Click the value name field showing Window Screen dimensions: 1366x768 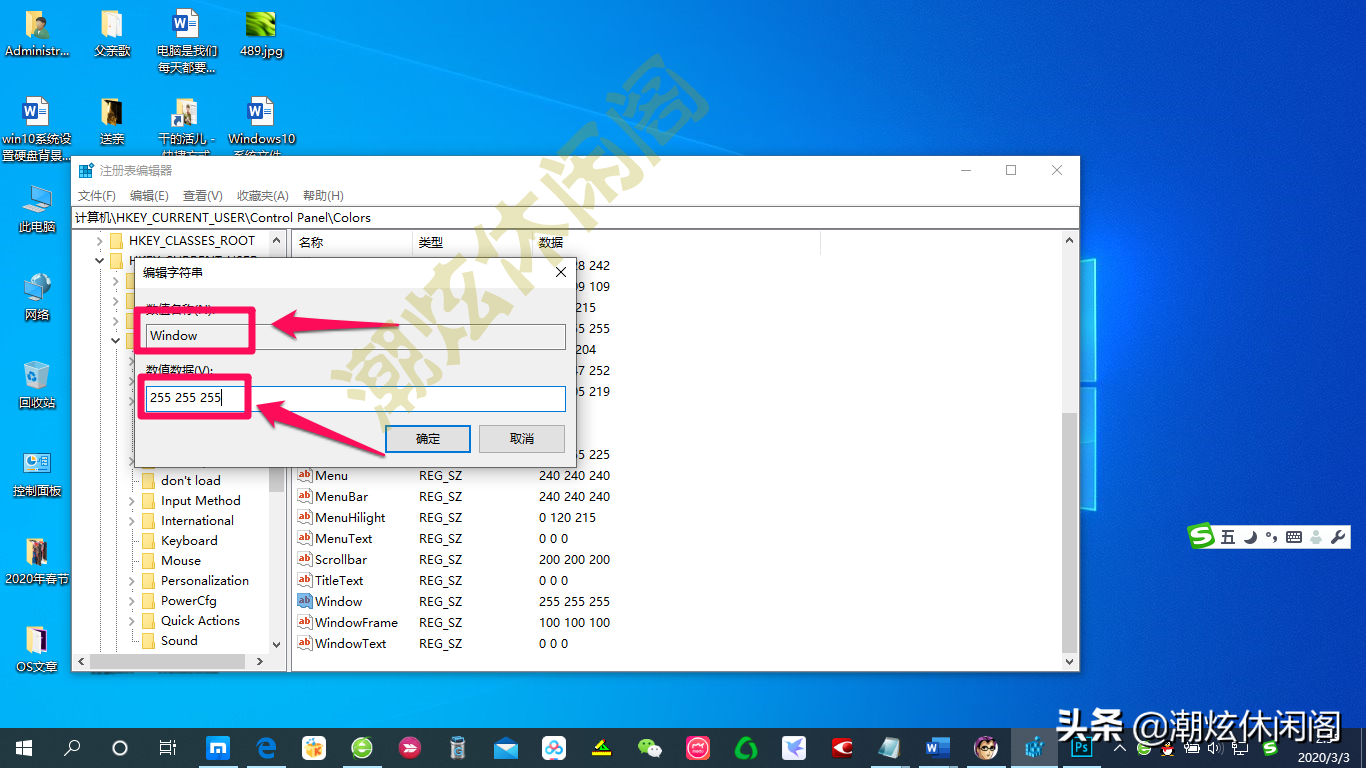[x=356, y=336]
